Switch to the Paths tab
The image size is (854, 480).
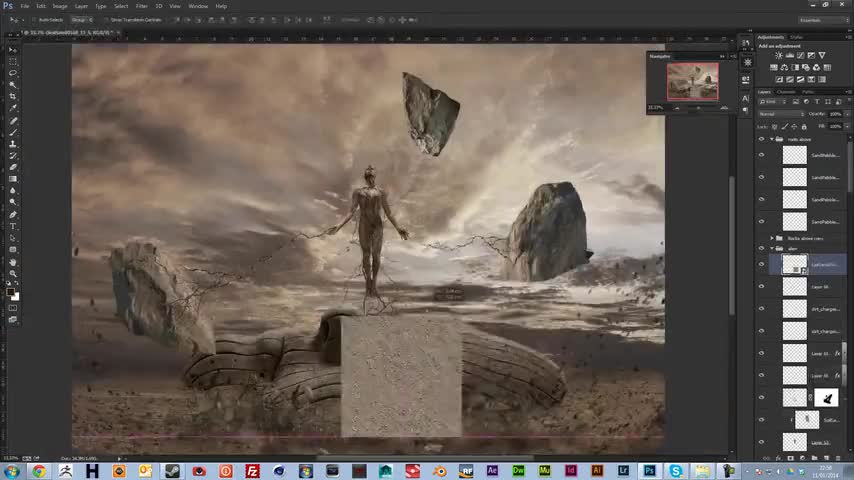808,92
